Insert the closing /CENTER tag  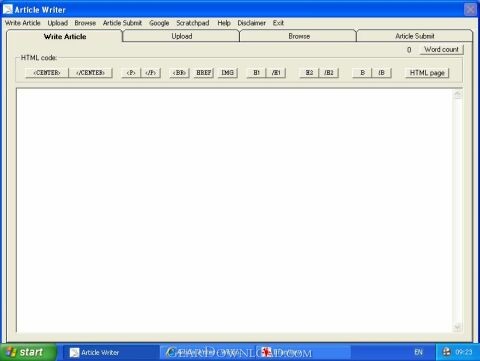[x=90, y=73]
